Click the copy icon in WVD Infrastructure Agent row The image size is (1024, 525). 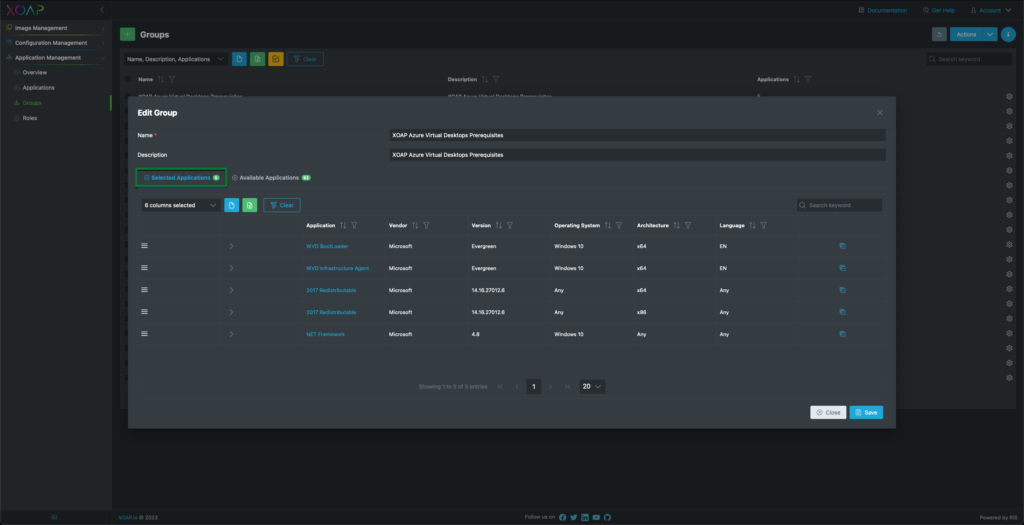click(x=842, y=268)
